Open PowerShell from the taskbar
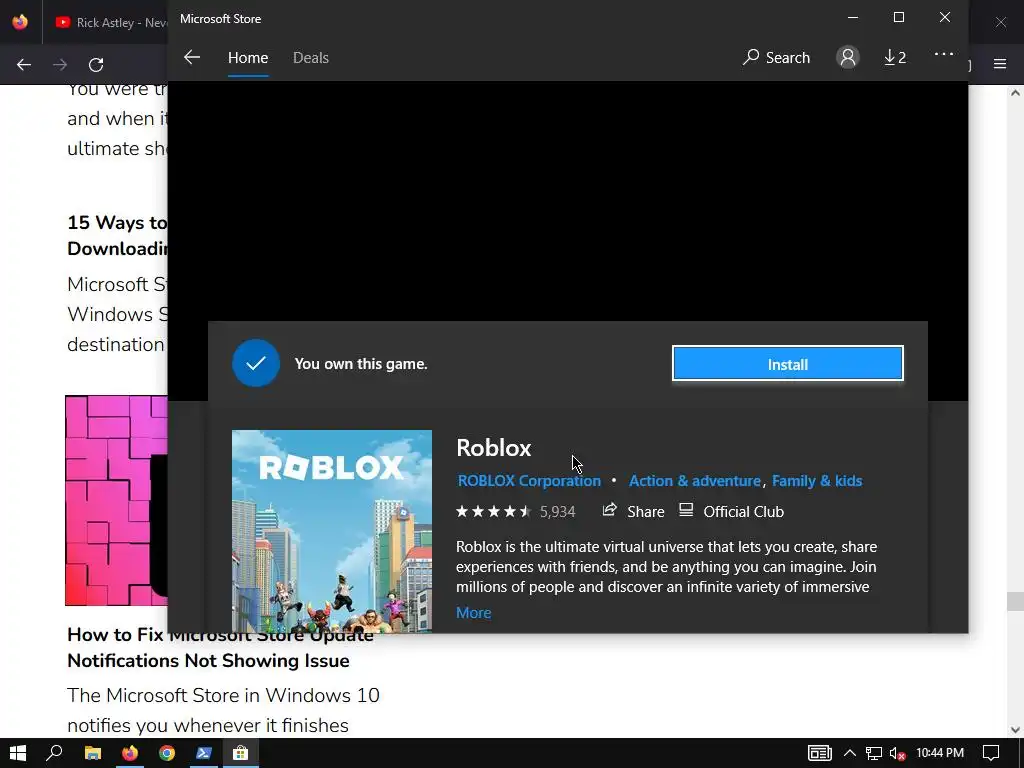1024x768 pixels. click(x=204, y=753)
